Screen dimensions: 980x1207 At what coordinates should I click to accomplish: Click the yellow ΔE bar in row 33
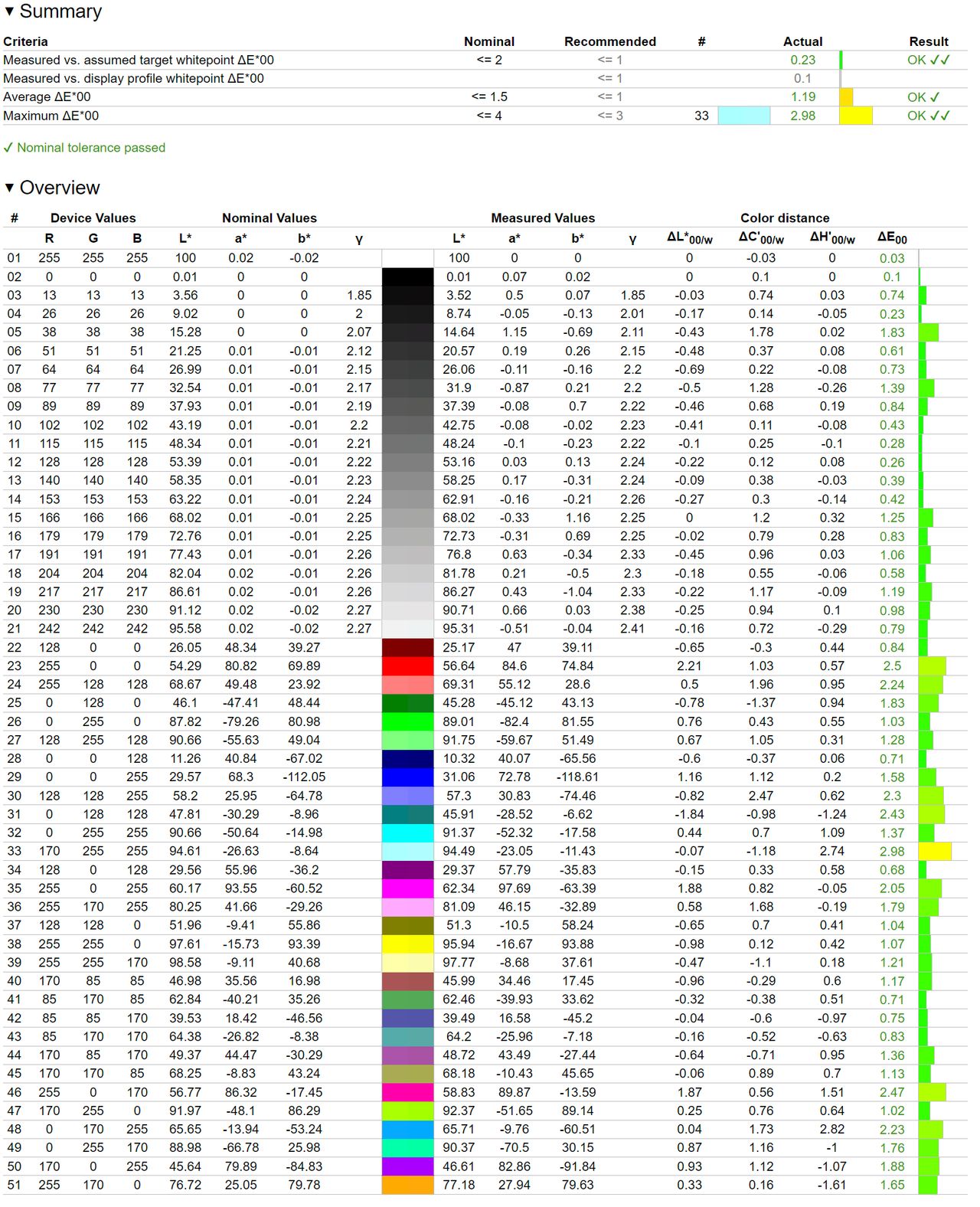[x=935, y=851]
